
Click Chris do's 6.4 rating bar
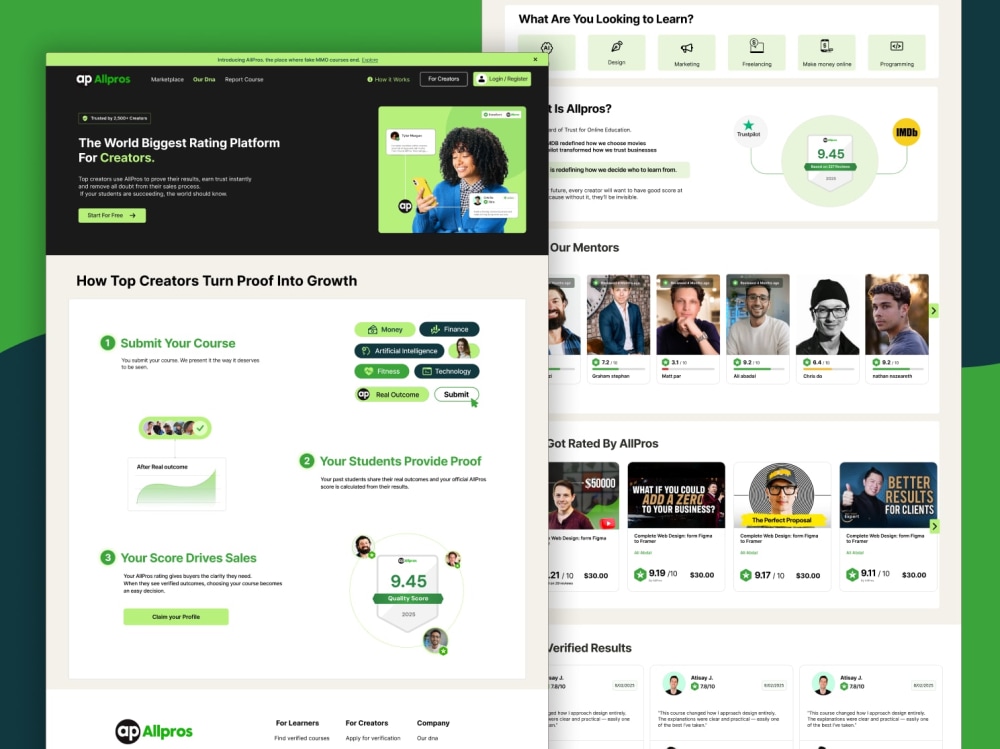[x=828, y=369]
